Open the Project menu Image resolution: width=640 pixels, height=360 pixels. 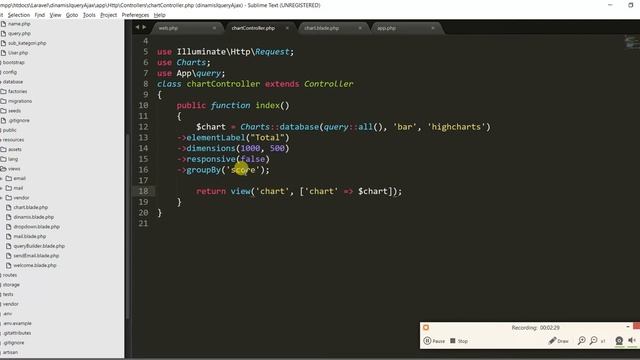109,15
